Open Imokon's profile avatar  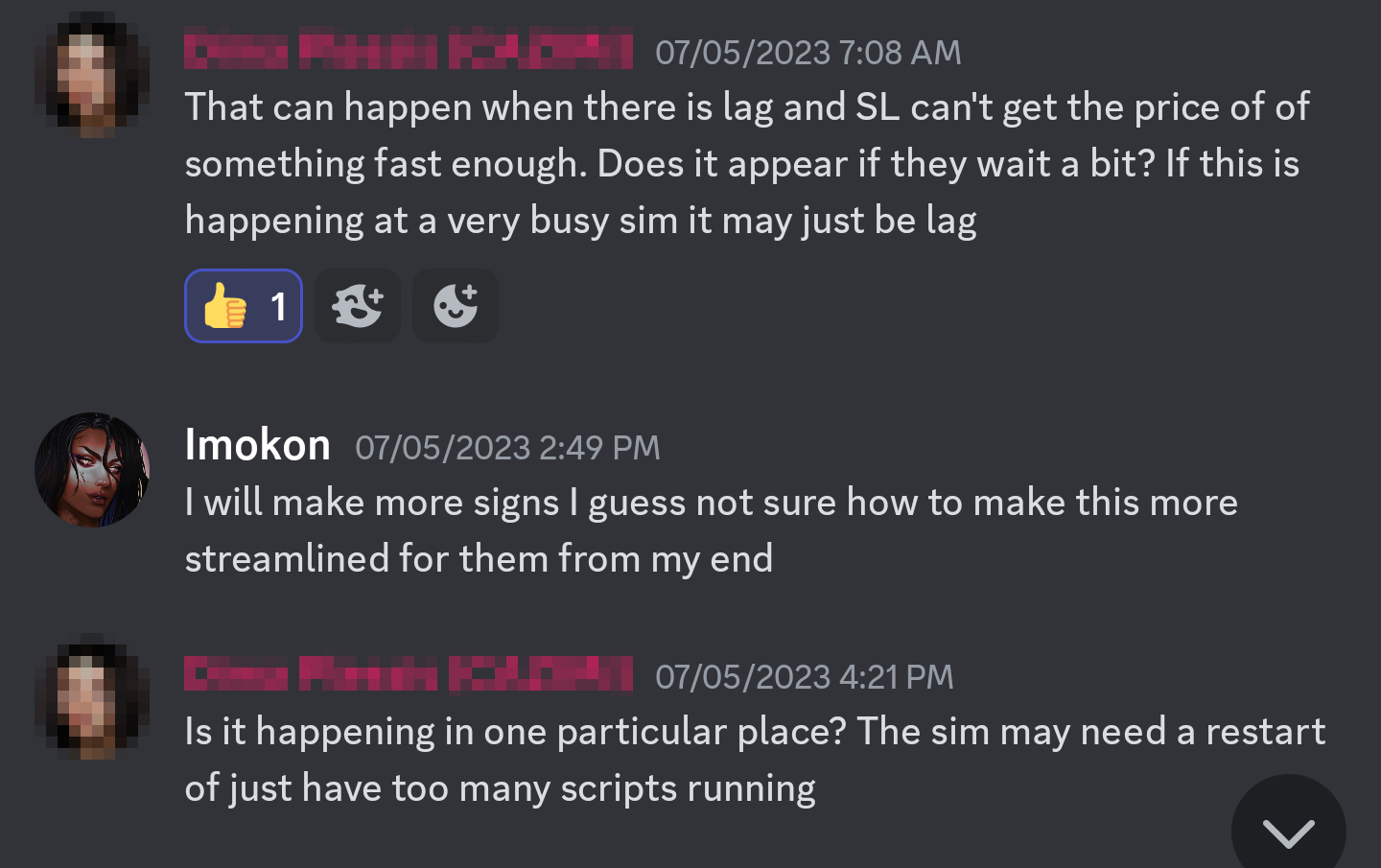92,470
